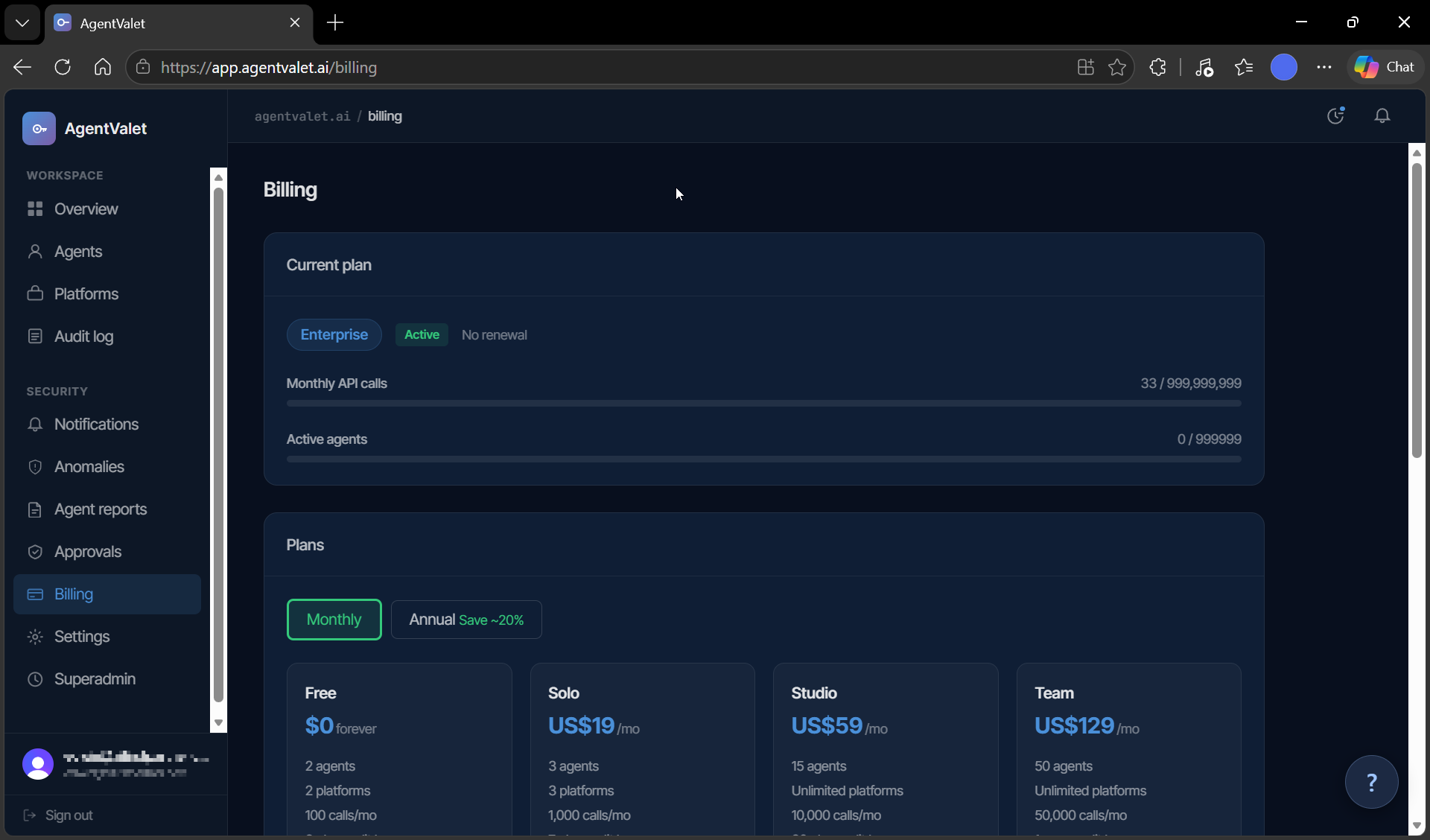Click the Audit log list icon
The width and height of the screenshot is (1430, 840).
[x=35, y=337]
